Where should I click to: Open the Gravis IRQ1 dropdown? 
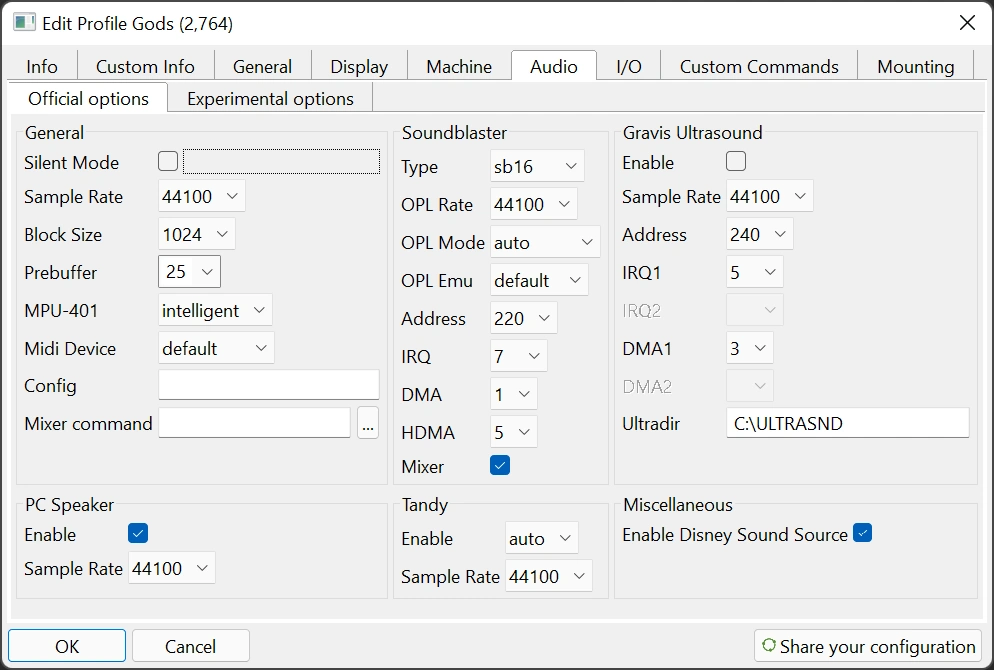tap(754, 272)
